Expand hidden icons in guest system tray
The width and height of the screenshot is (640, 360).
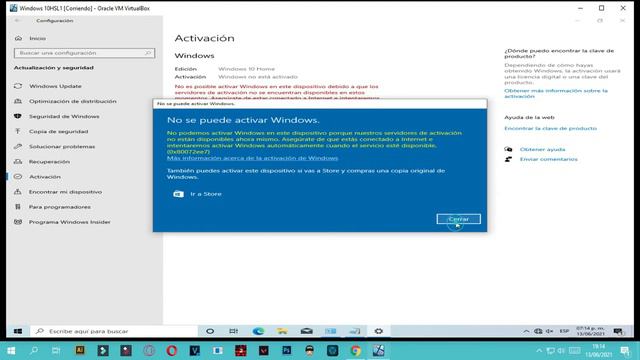tap(526, 331)
